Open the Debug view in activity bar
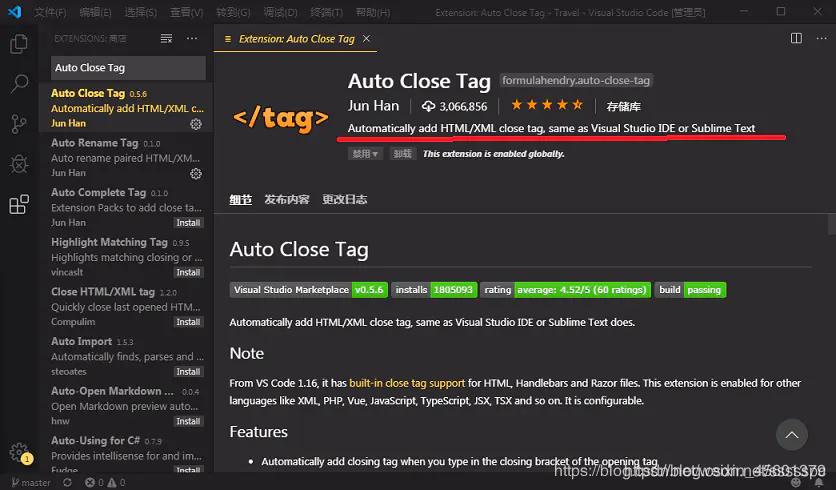Screen dimensions: 836x490 click(19, 164)
